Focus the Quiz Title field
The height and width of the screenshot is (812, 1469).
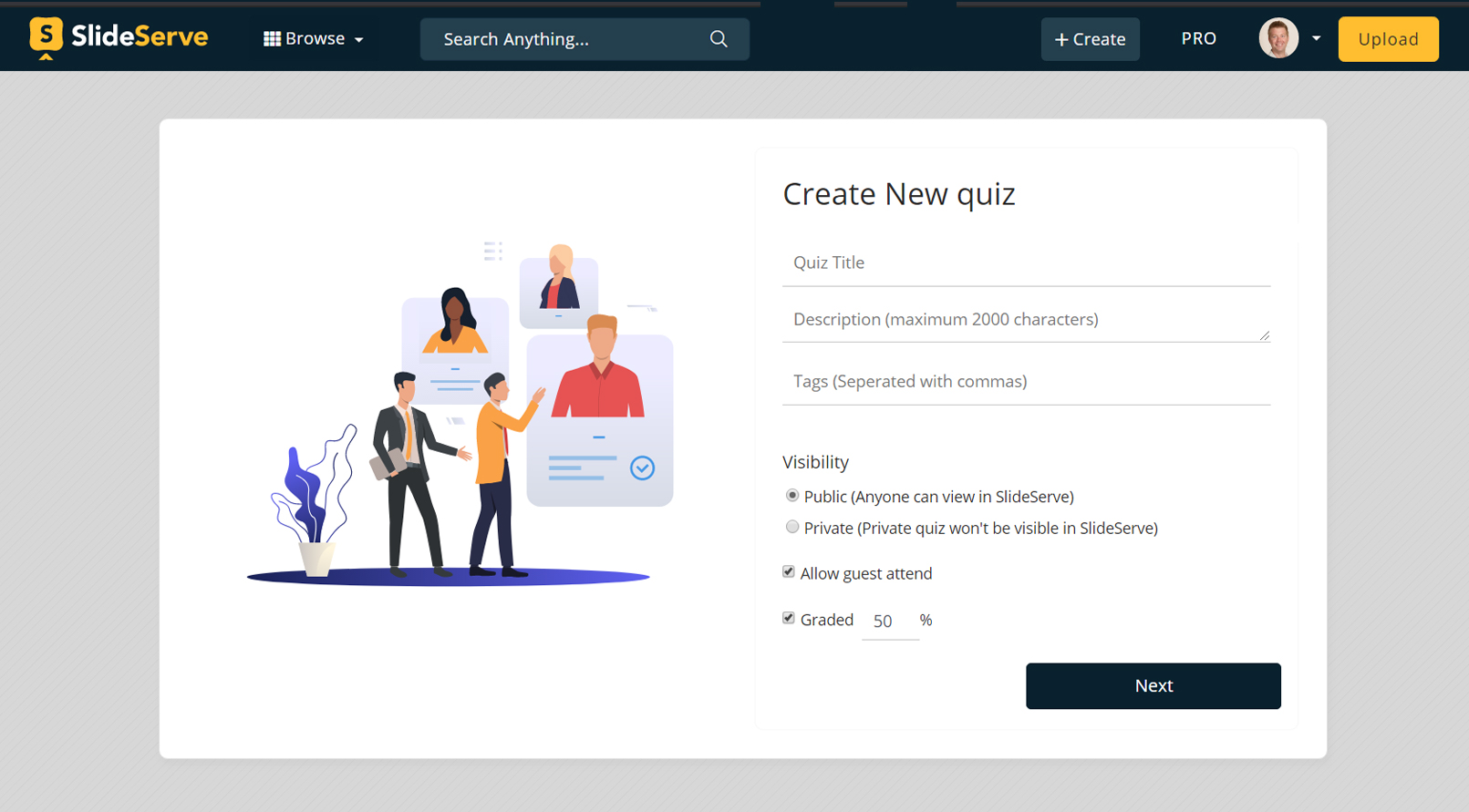[x=1026, y=263]
